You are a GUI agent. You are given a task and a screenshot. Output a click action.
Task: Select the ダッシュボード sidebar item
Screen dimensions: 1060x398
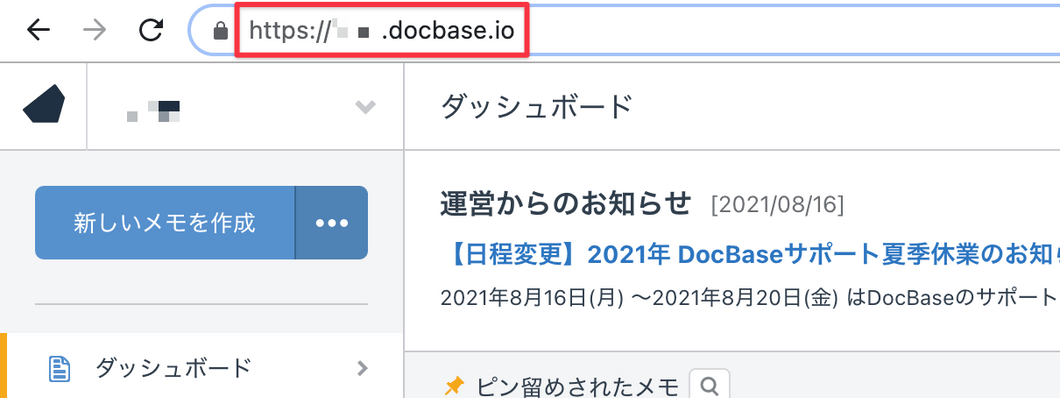[x=202, y=368]
